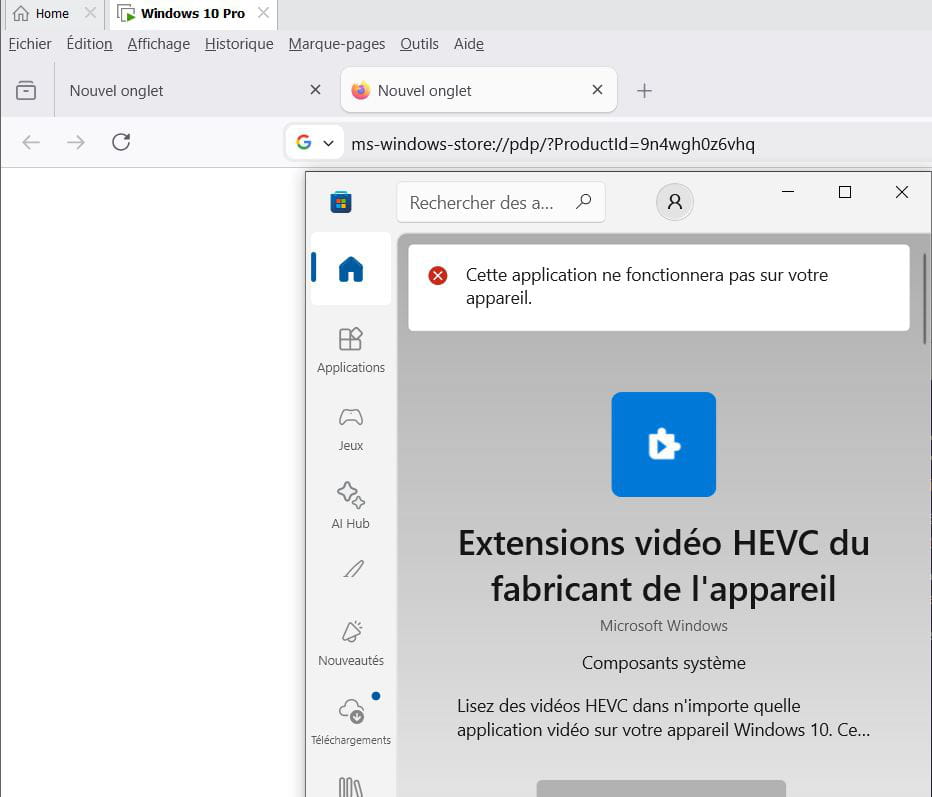
Task: Click the red error icon in notification
Action: tap(438, 276)
